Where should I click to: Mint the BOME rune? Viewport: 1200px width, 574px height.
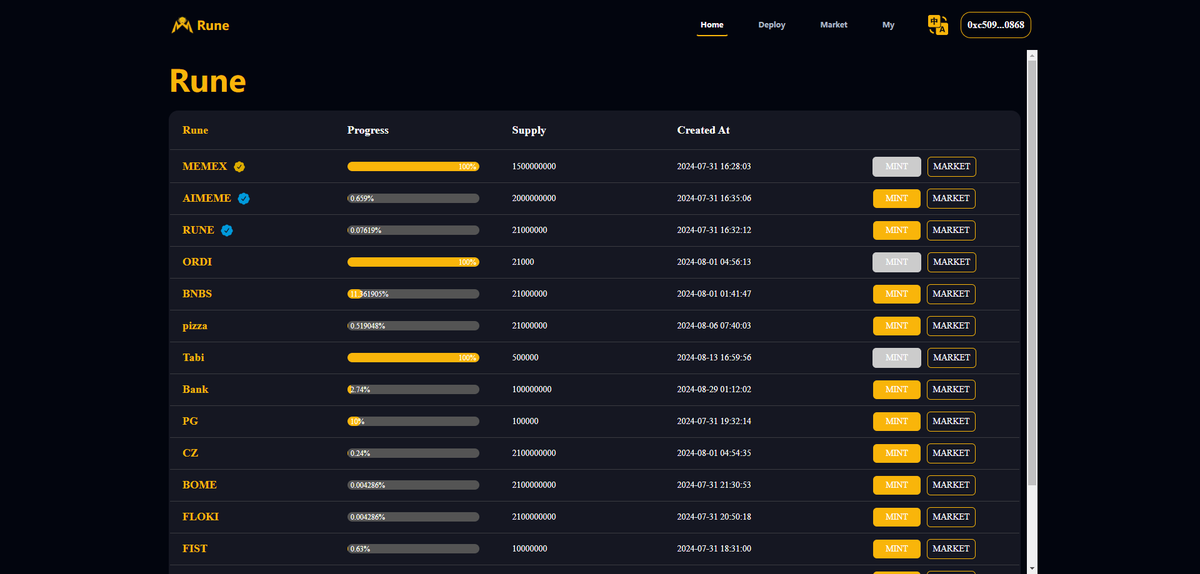pyautogui.click(x=897, y=485)
